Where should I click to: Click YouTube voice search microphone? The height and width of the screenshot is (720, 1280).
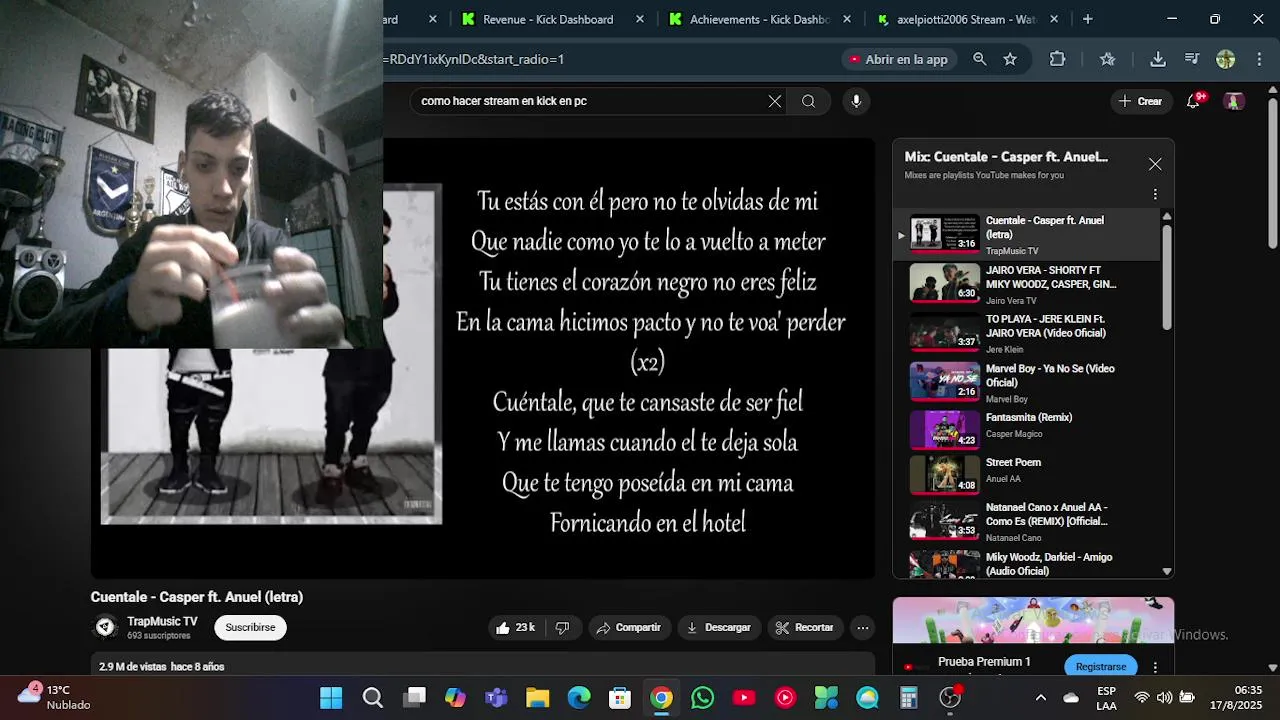pos(856,101)
